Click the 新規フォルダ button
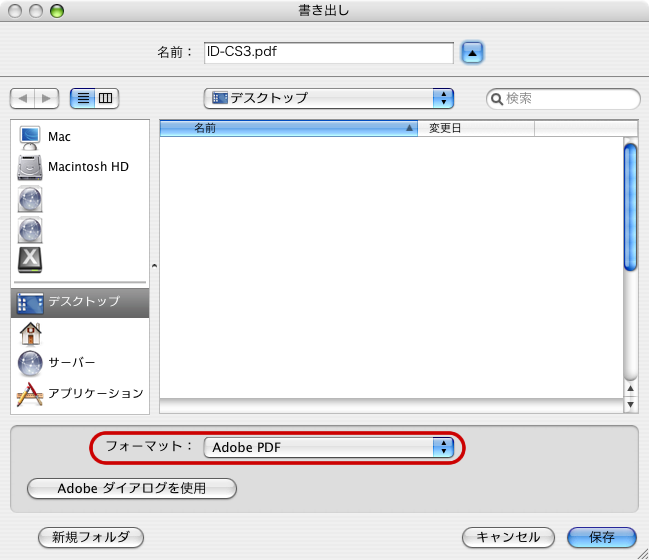 click(x=91, y=537)
